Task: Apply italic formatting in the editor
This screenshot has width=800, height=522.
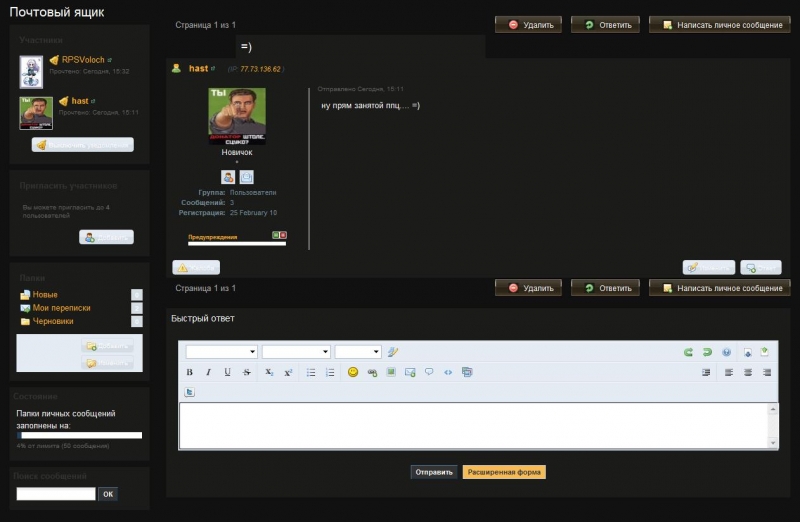Action: 208,372
